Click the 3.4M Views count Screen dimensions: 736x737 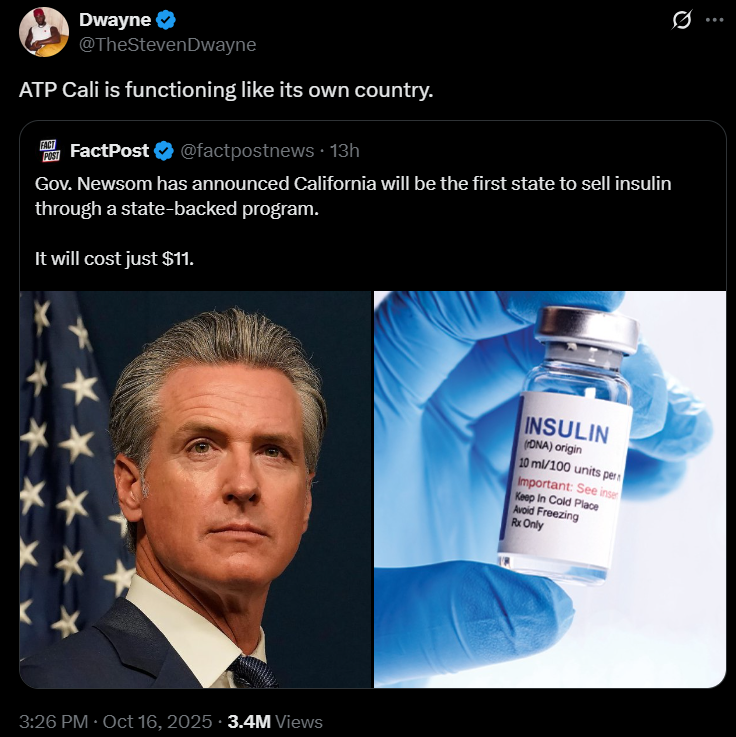[x=275, y=721]
